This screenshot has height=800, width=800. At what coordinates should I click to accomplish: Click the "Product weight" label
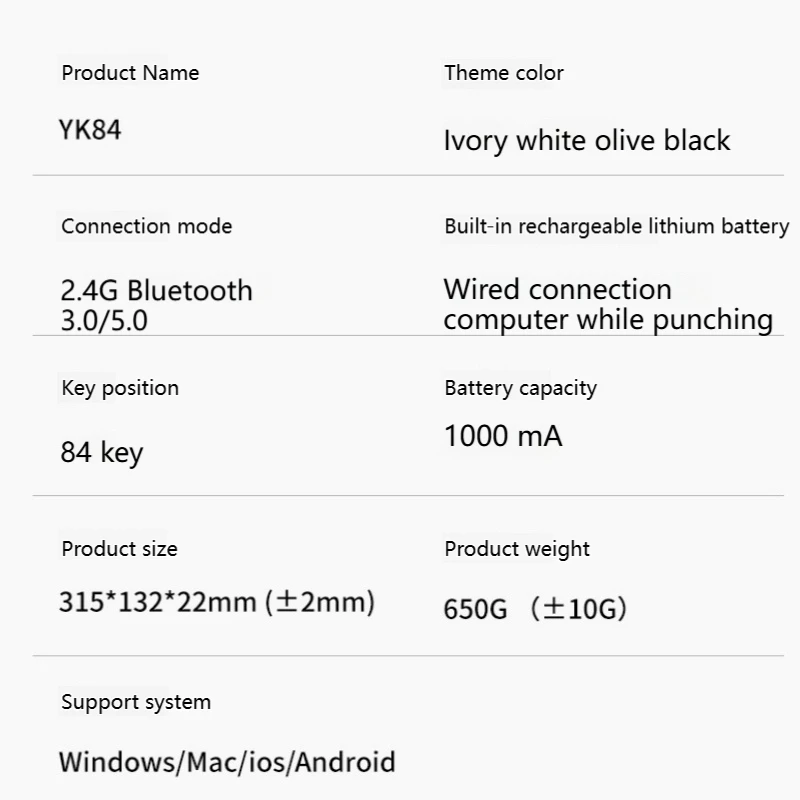point(517,549)
